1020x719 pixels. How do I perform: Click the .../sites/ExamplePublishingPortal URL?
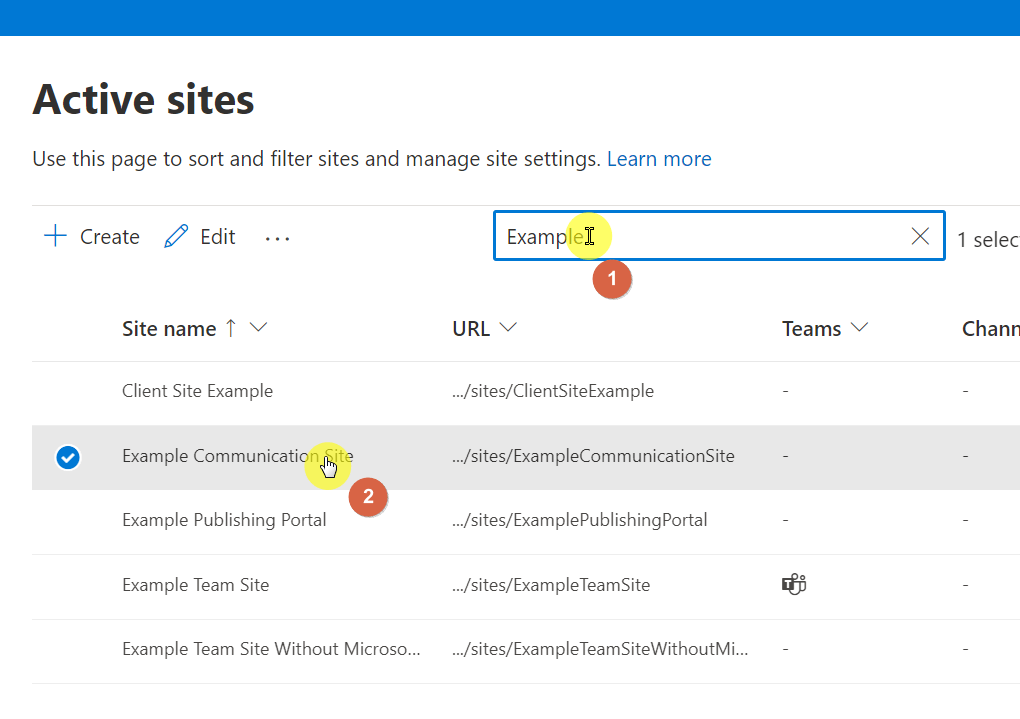tap(580, 521)
